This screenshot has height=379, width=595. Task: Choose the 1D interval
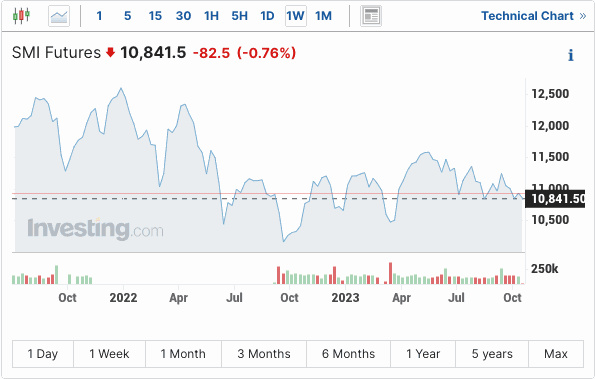(267, 16)
